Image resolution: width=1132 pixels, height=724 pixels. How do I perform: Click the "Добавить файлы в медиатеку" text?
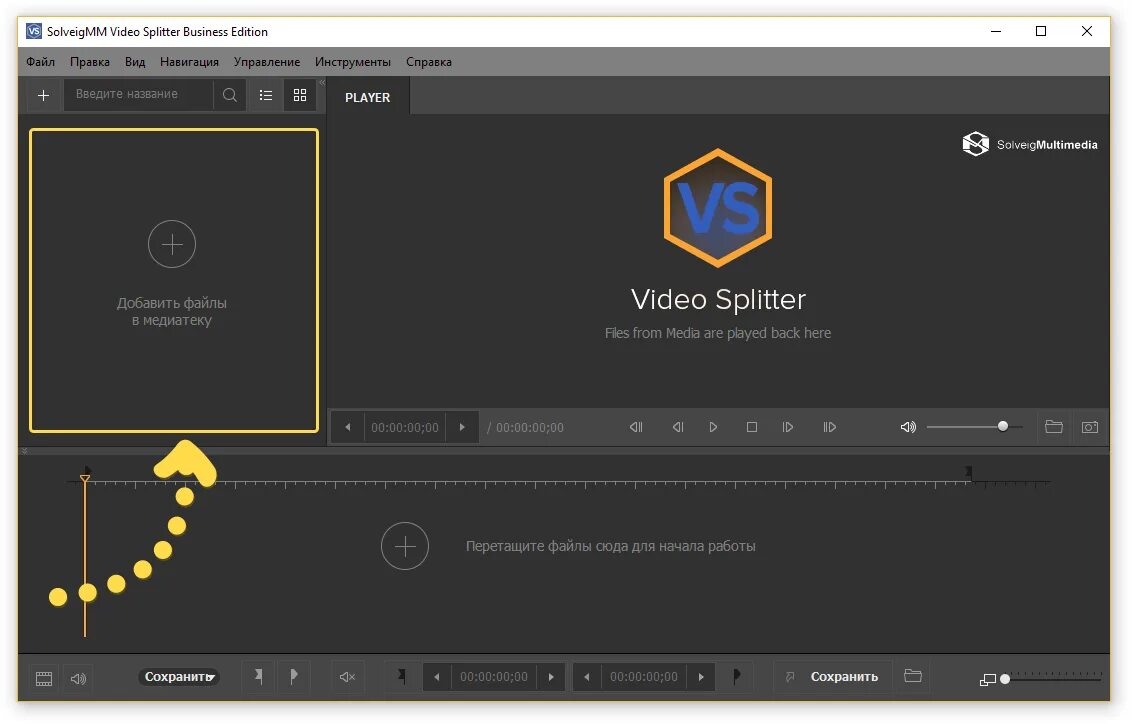(172, 311)
